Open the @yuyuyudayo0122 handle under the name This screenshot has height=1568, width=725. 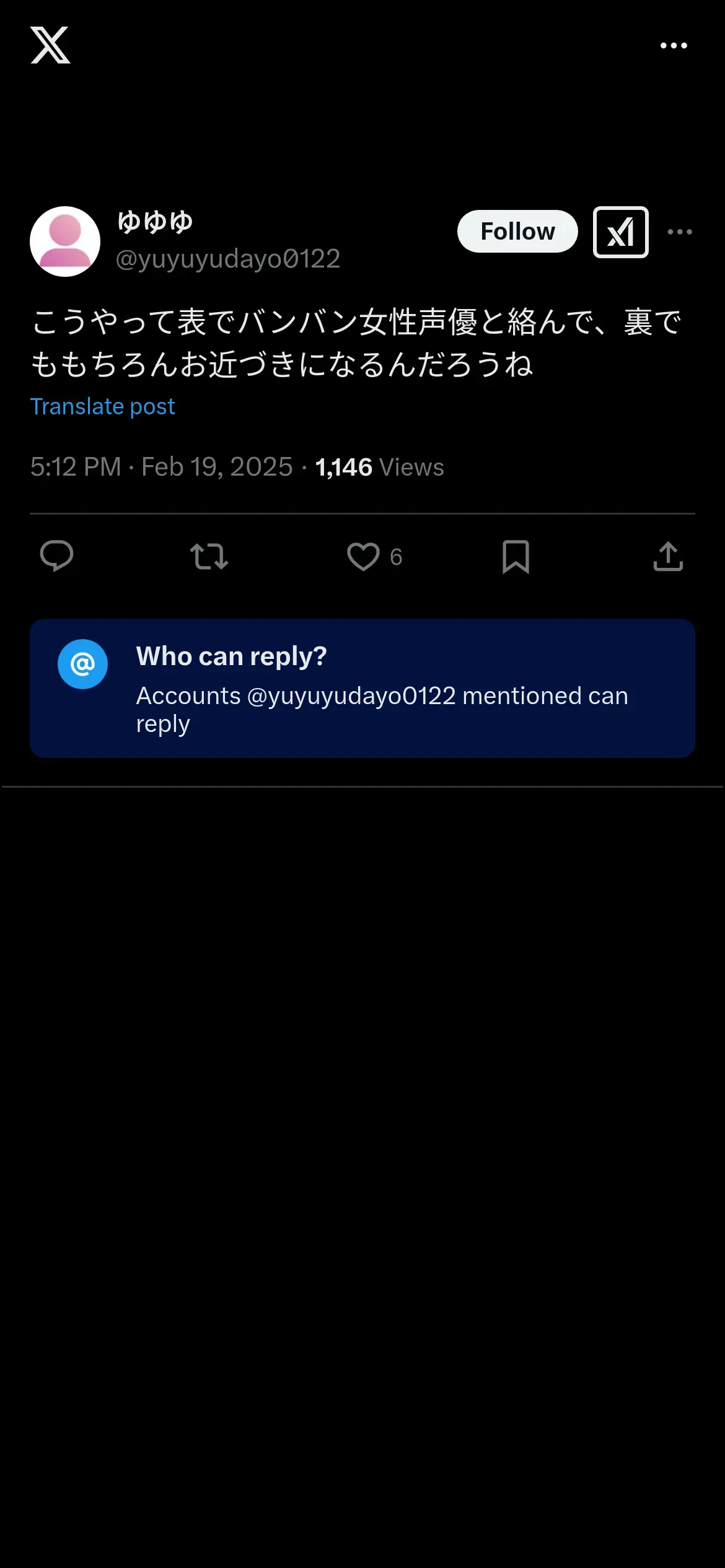pyautogui.click(x=228, y=259)
